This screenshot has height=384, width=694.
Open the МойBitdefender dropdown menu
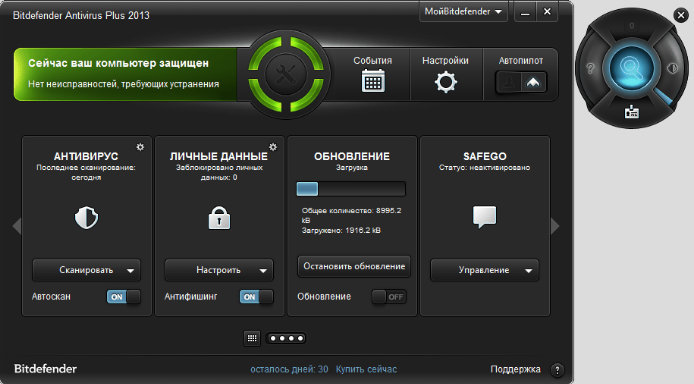463,12
